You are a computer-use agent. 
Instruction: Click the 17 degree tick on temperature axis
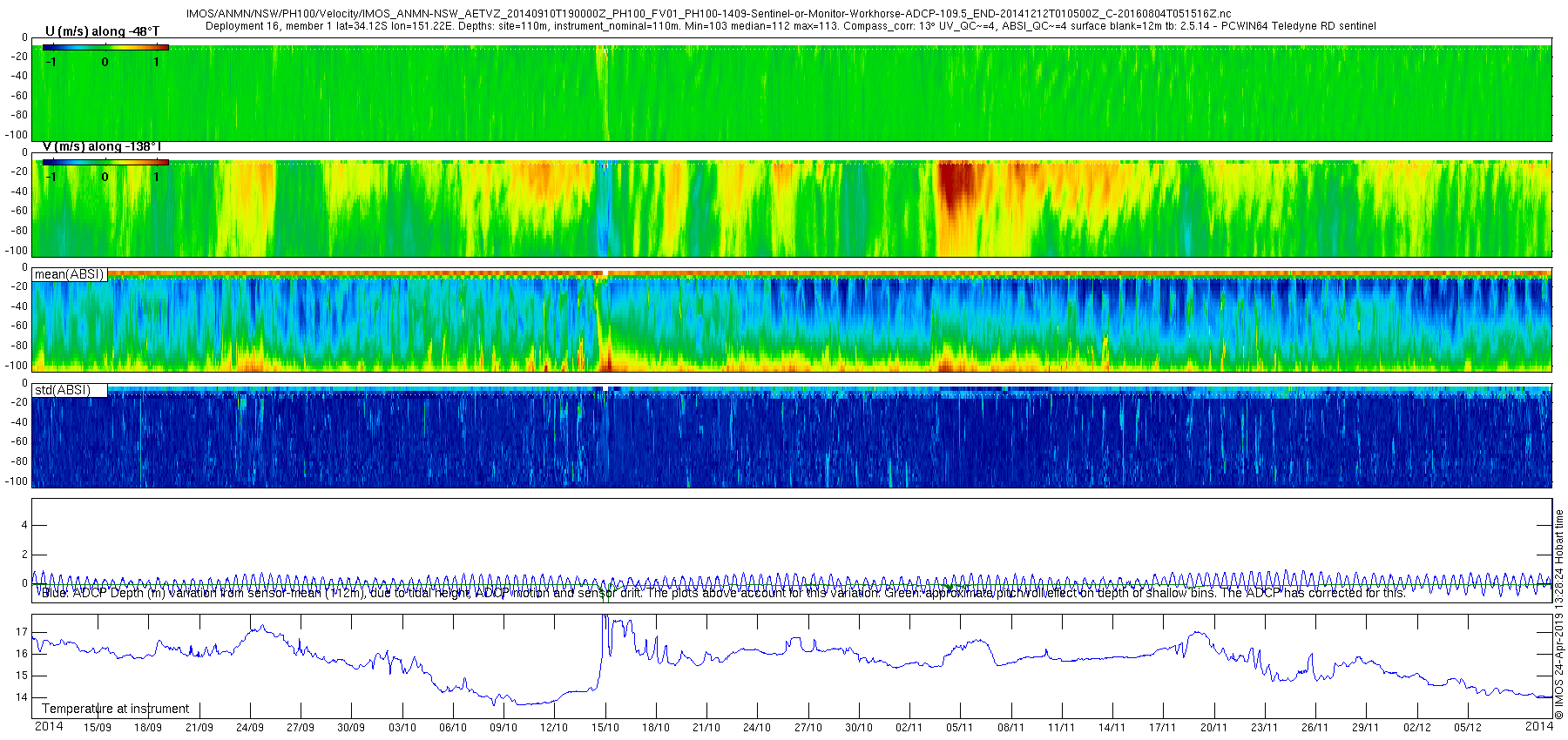pyautogui.click(x=22, y=632)
